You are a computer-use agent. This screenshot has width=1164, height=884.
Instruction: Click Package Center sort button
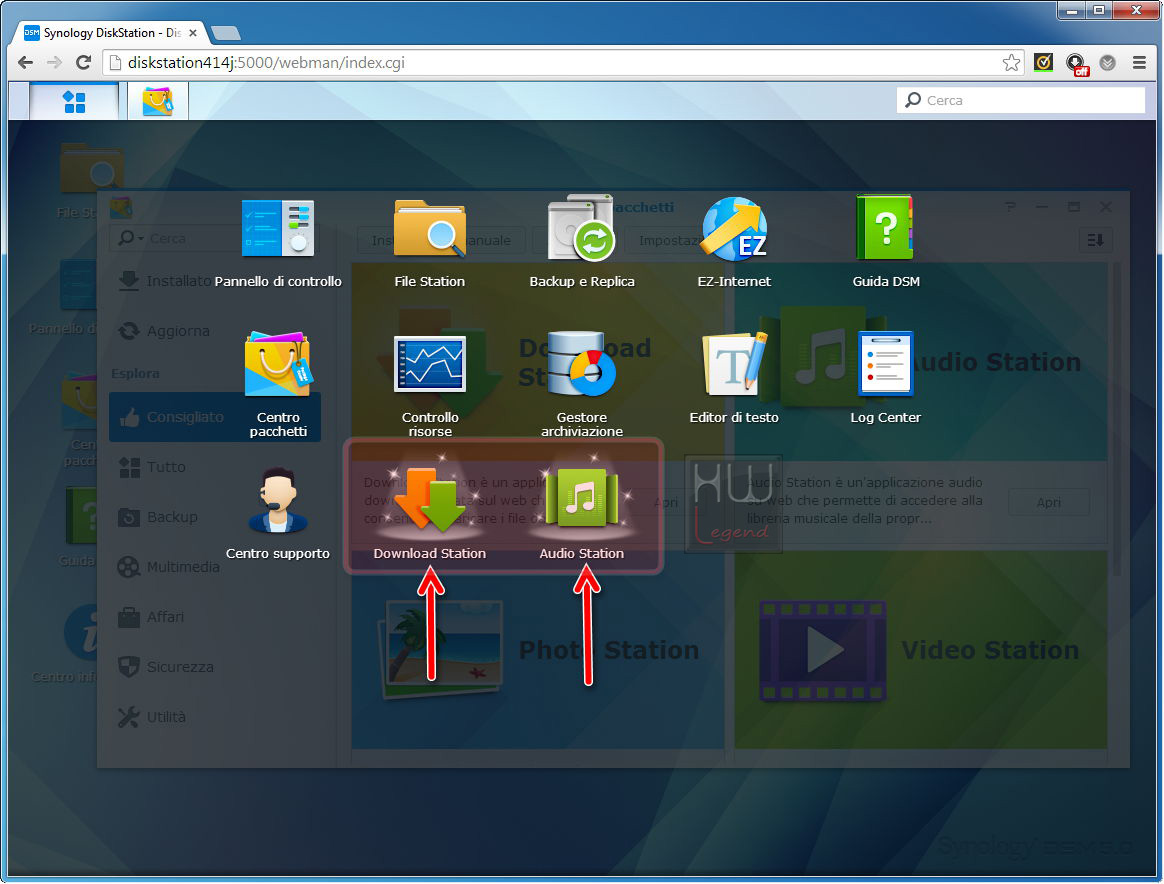[1095, 240]
